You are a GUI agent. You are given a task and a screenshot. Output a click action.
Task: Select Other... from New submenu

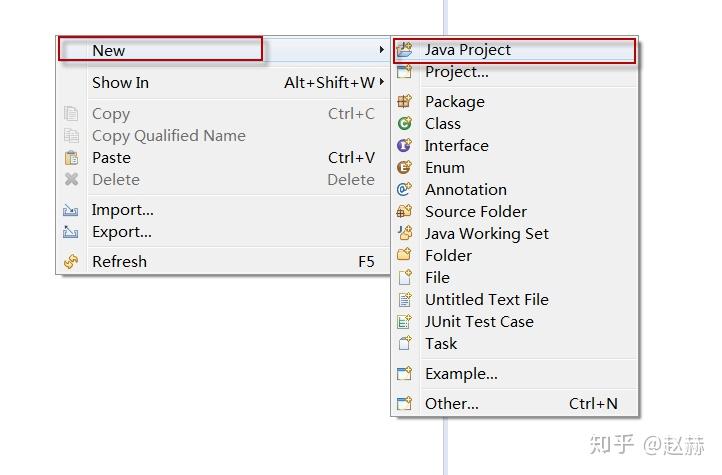pyautogui.click(x=451, y=404)
